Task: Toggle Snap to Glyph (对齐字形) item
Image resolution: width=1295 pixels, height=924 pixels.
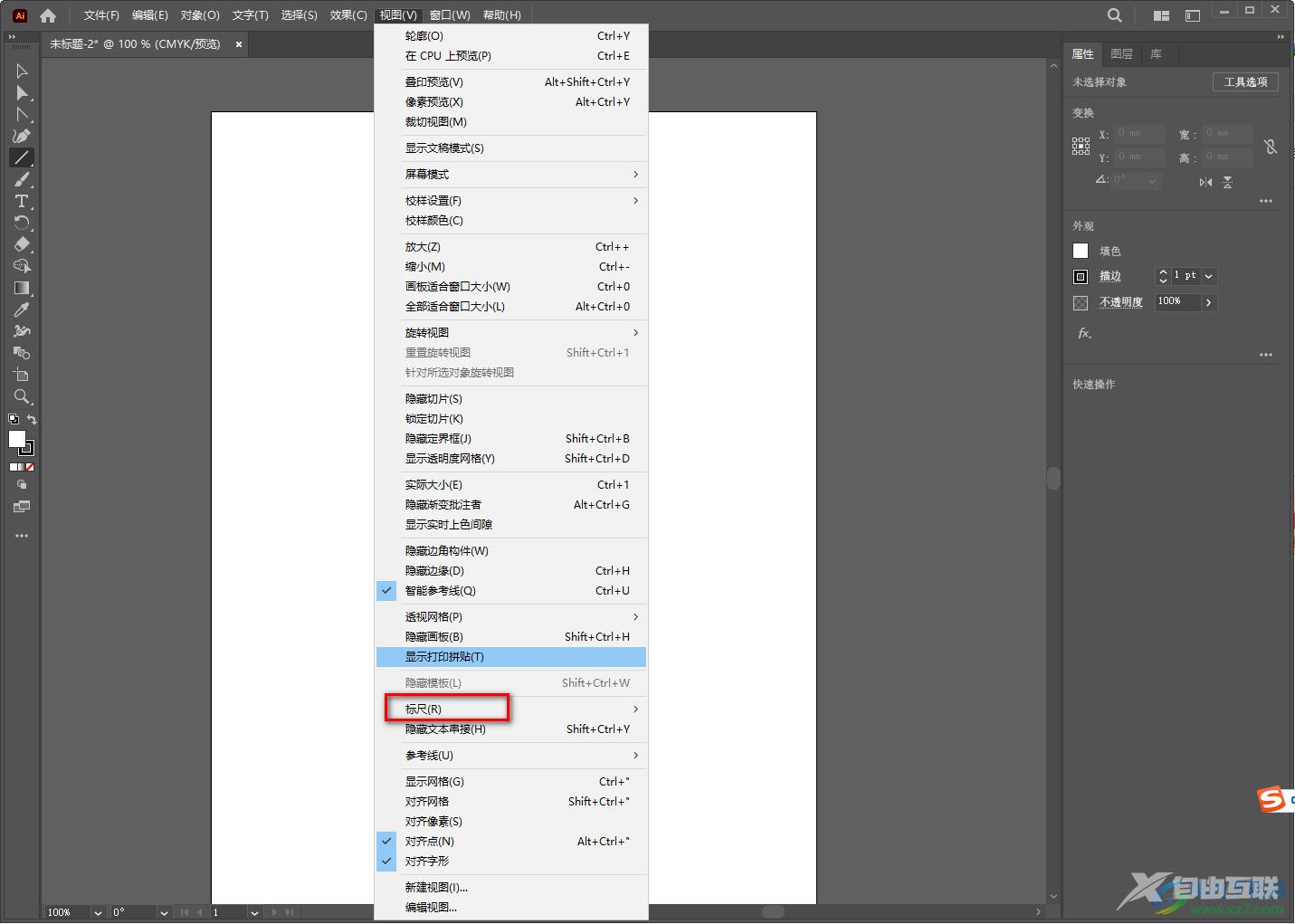Action: (x=511, y=862)
